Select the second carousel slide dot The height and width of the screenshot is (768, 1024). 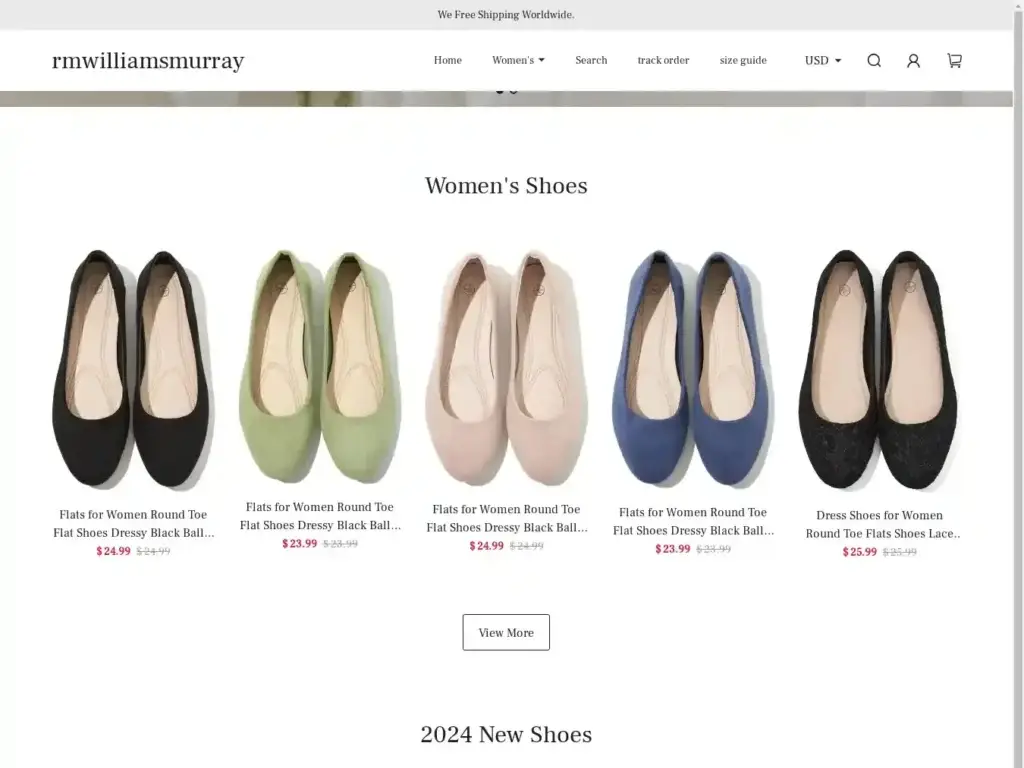[514, 91]
